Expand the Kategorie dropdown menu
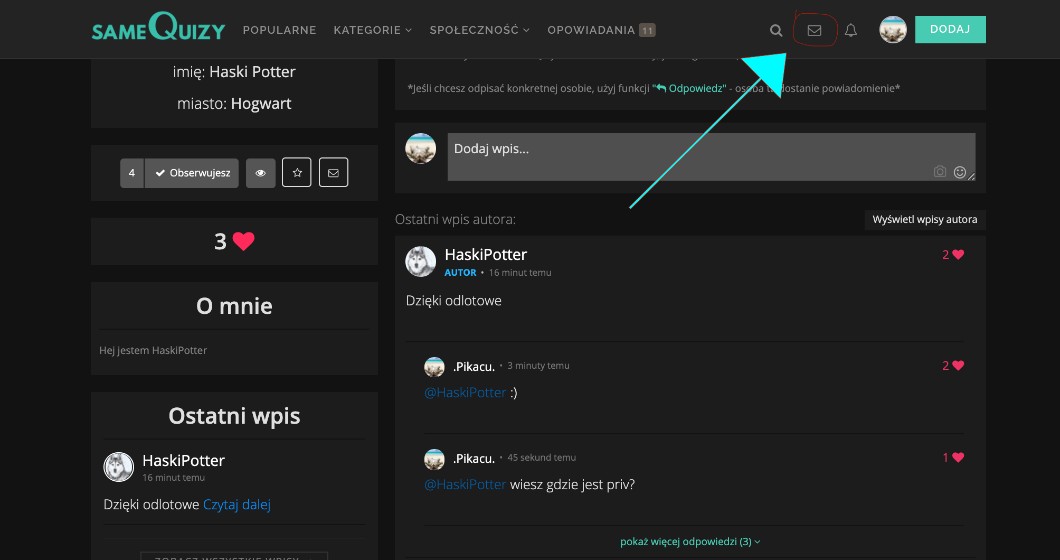Viewport: 1060px width, 560px height. [x=372, y=30]
